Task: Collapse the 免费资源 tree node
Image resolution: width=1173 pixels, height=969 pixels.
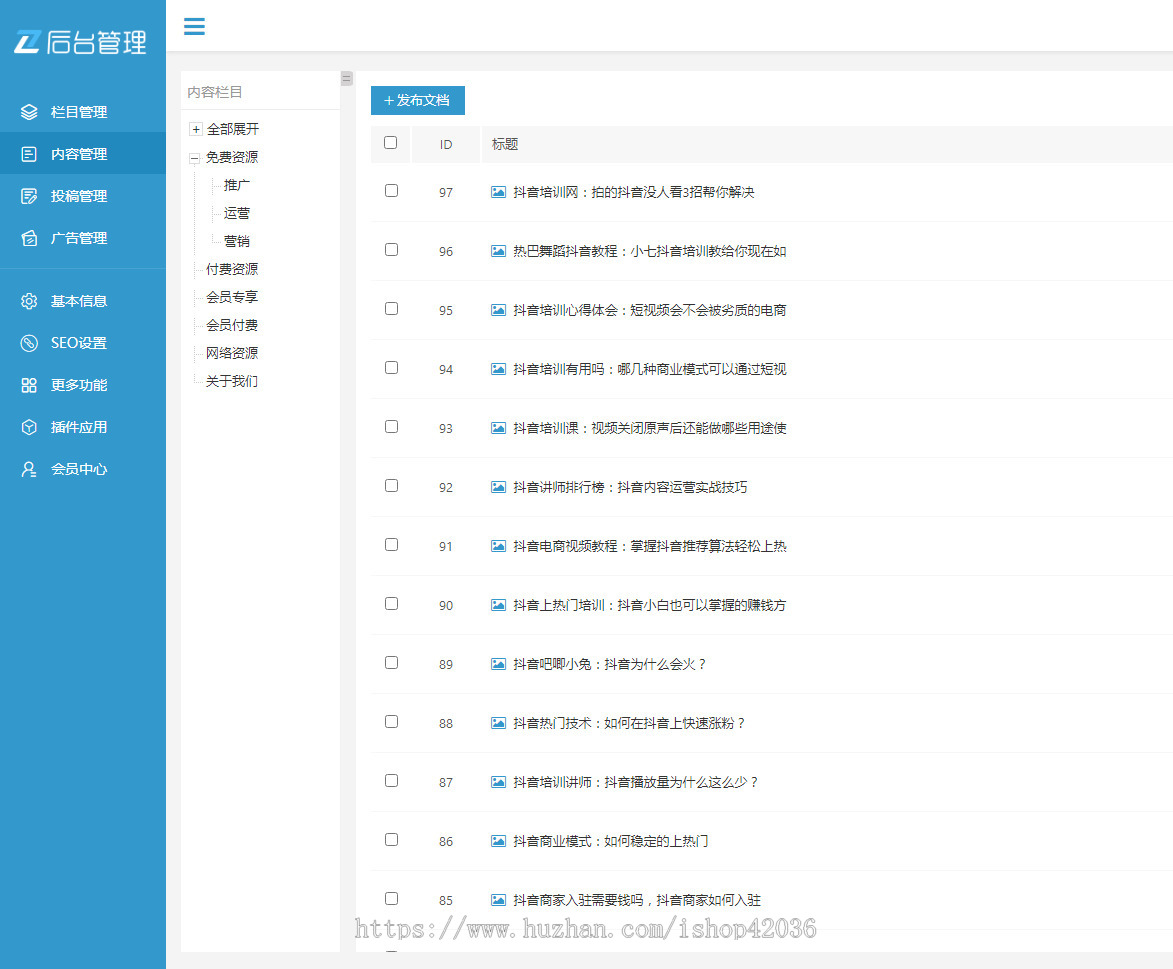Action: point(195,158)
